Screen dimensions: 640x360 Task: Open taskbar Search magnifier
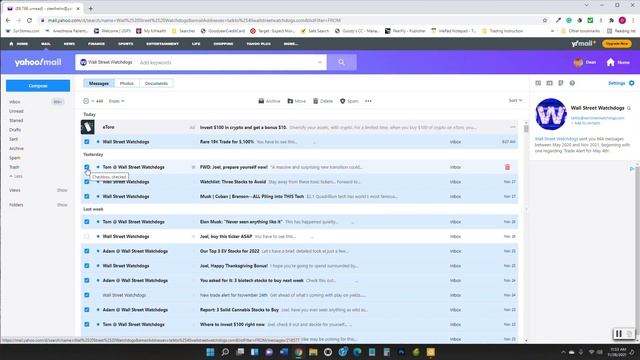tap(225, 352)
